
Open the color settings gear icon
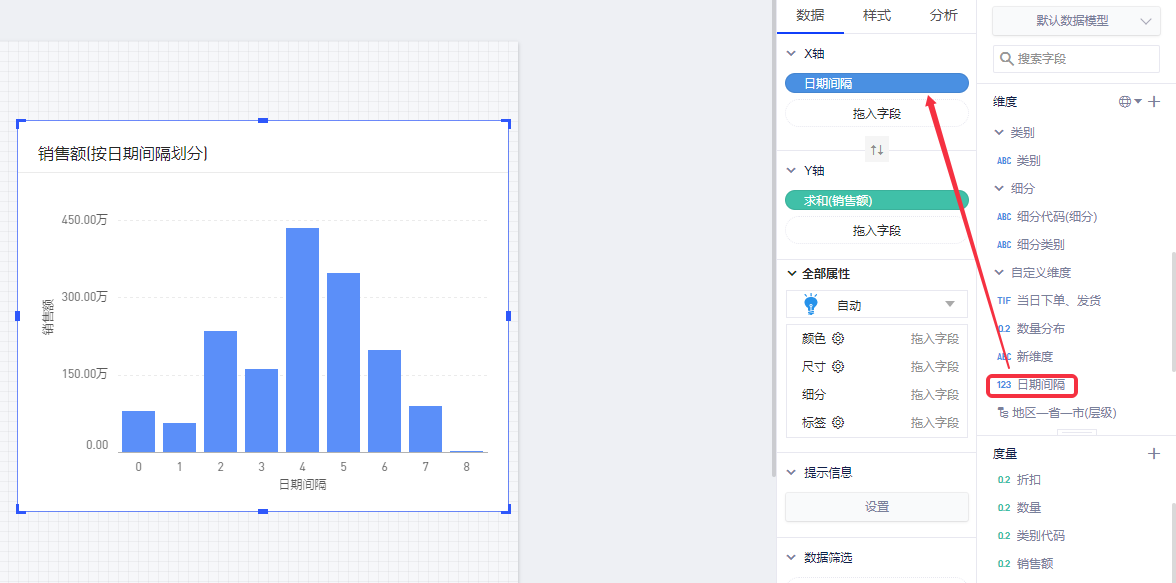(838, 339)
